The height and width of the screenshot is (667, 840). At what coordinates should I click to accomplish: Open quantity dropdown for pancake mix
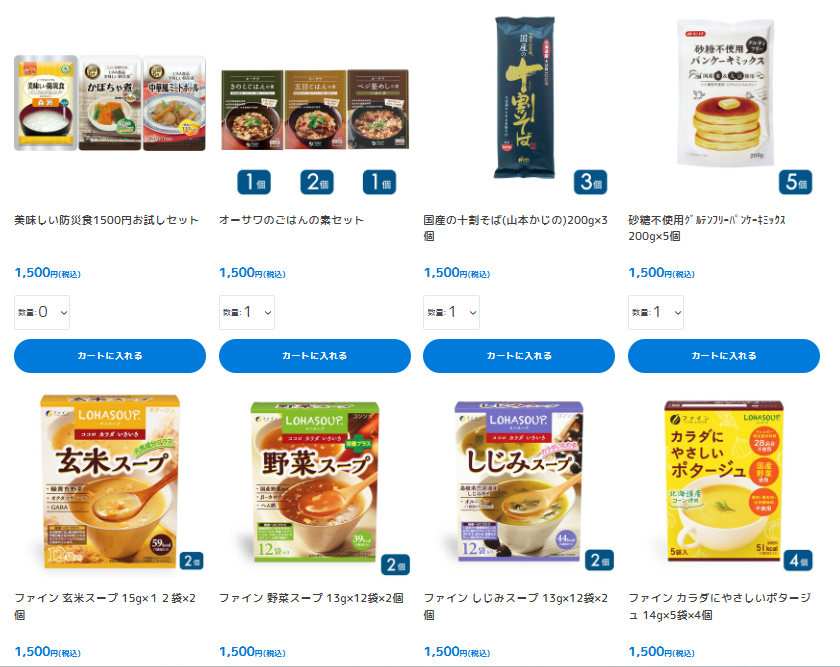coord(656,312)
